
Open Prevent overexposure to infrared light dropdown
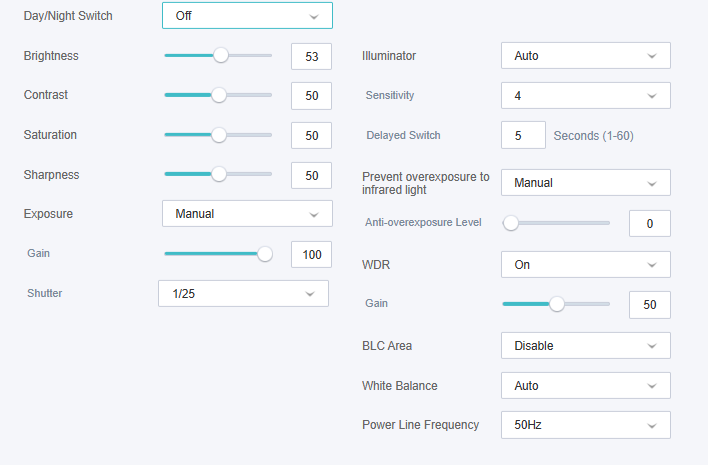[585, 183]
